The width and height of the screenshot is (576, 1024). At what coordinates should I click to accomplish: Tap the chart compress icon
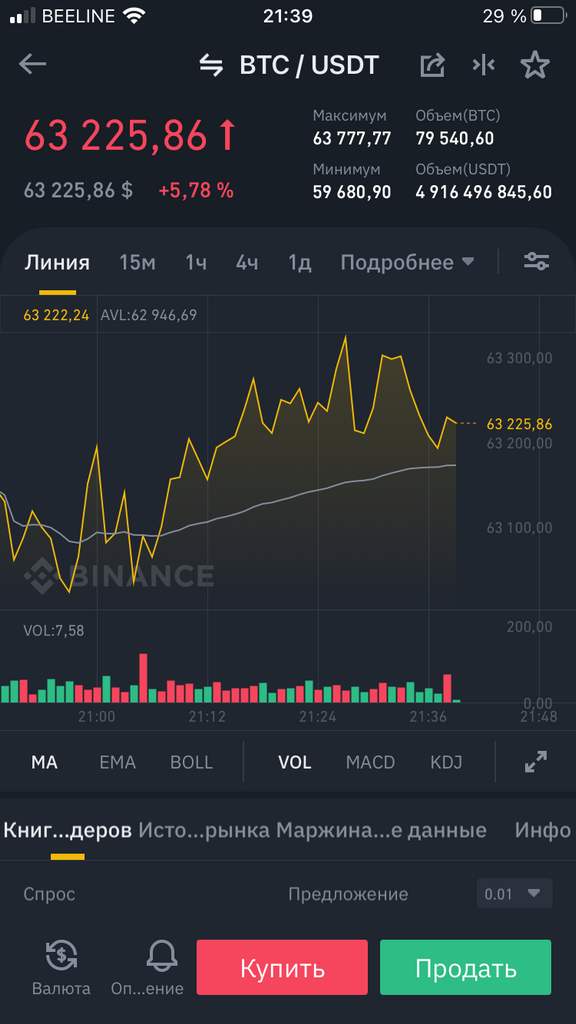point(483,65)
